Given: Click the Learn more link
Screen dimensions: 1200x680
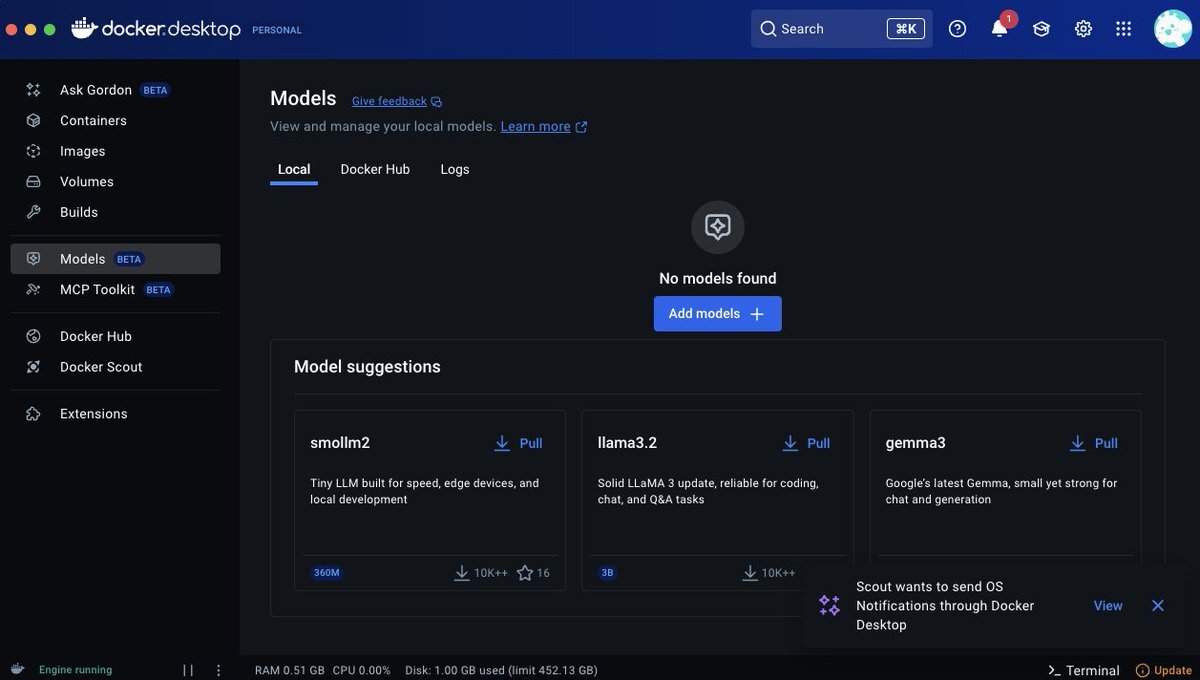Looking at the screenshot, I should point(535,127).
